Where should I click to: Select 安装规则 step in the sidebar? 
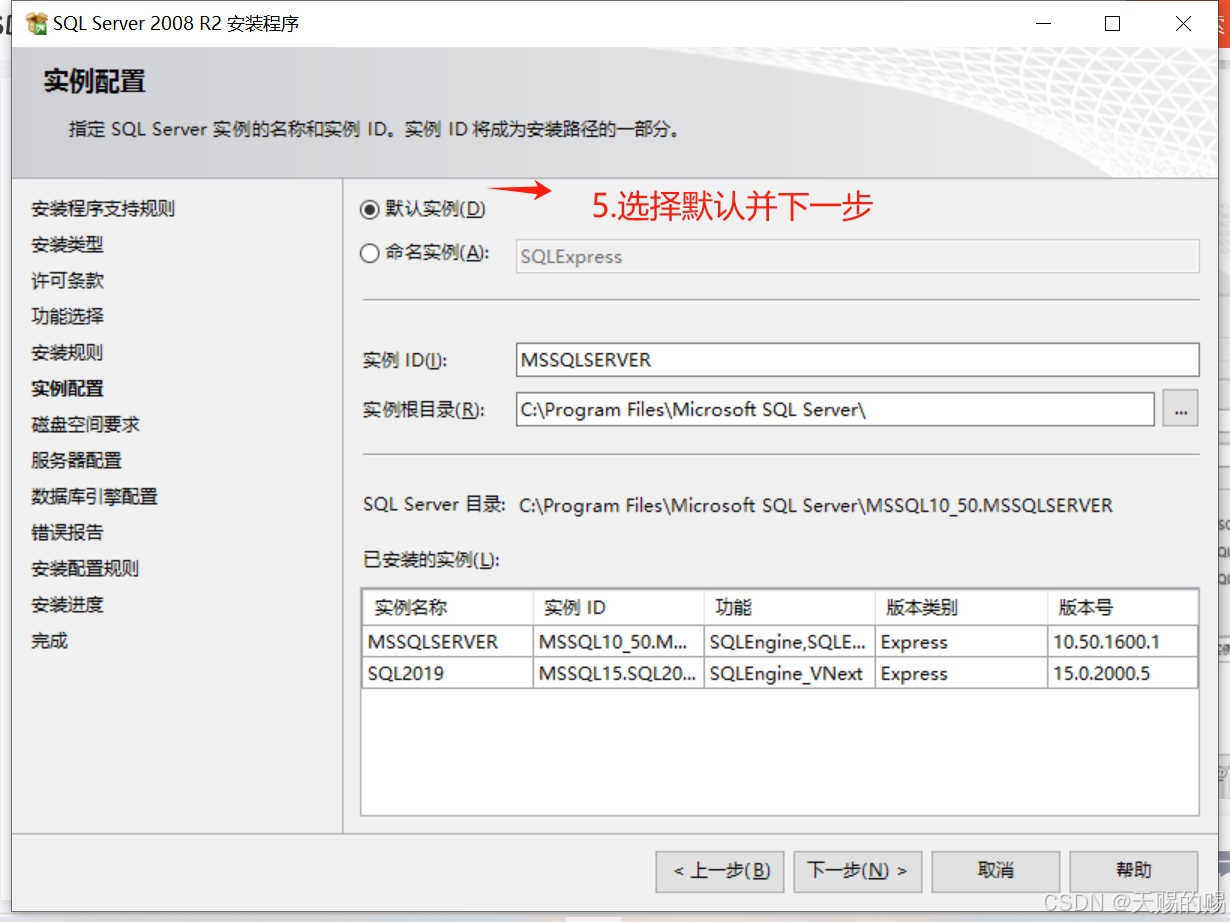[x=67, y=353]
